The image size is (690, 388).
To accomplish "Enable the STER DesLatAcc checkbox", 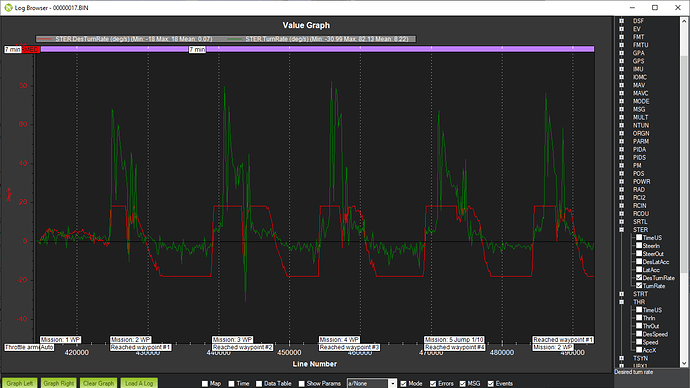I will (639, 261).
